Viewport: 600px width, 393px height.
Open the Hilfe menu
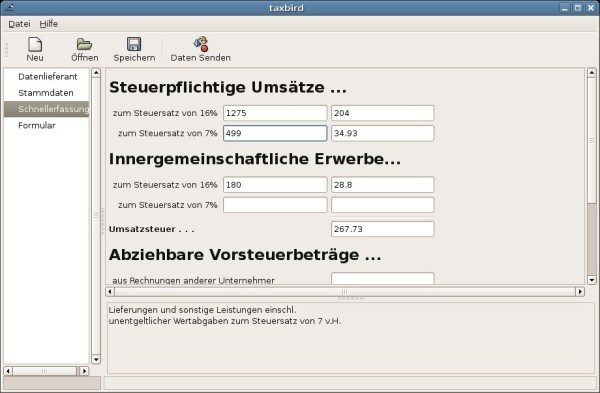(49, 24)
